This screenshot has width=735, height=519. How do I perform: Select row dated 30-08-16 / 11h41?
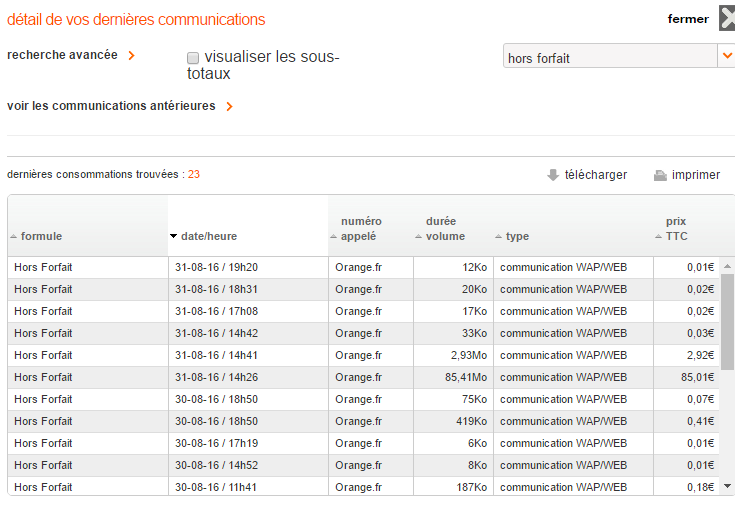pyautogui.click(x=363, y=486)
